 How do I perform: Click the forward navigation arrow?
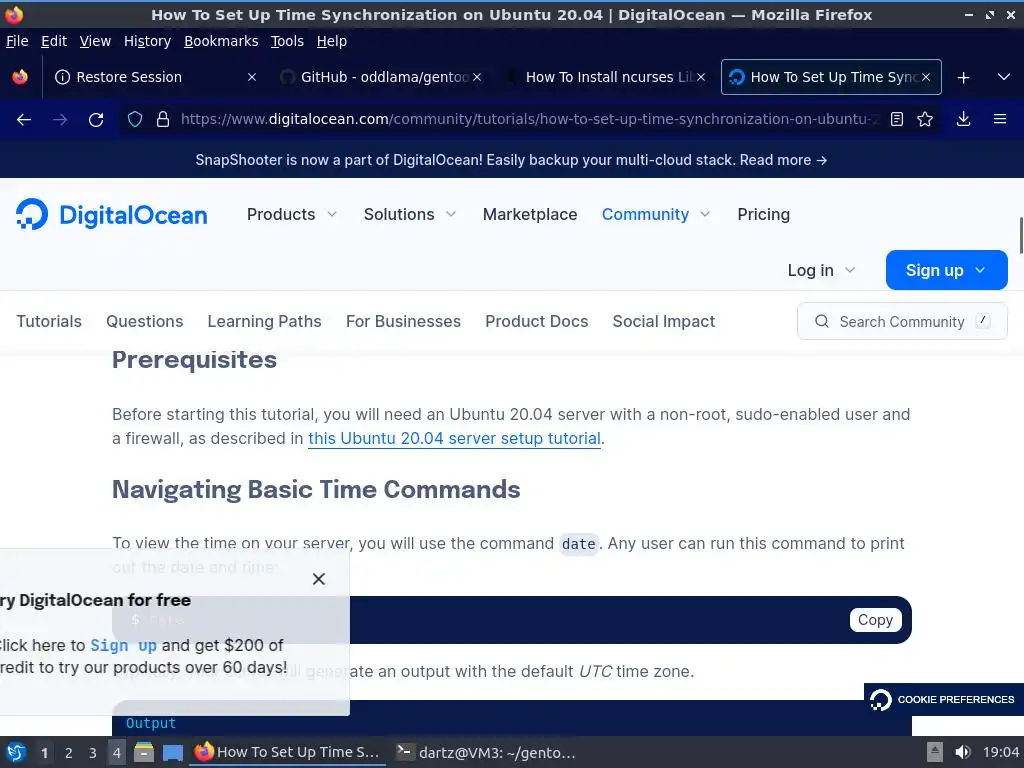[x=60, y=120]
